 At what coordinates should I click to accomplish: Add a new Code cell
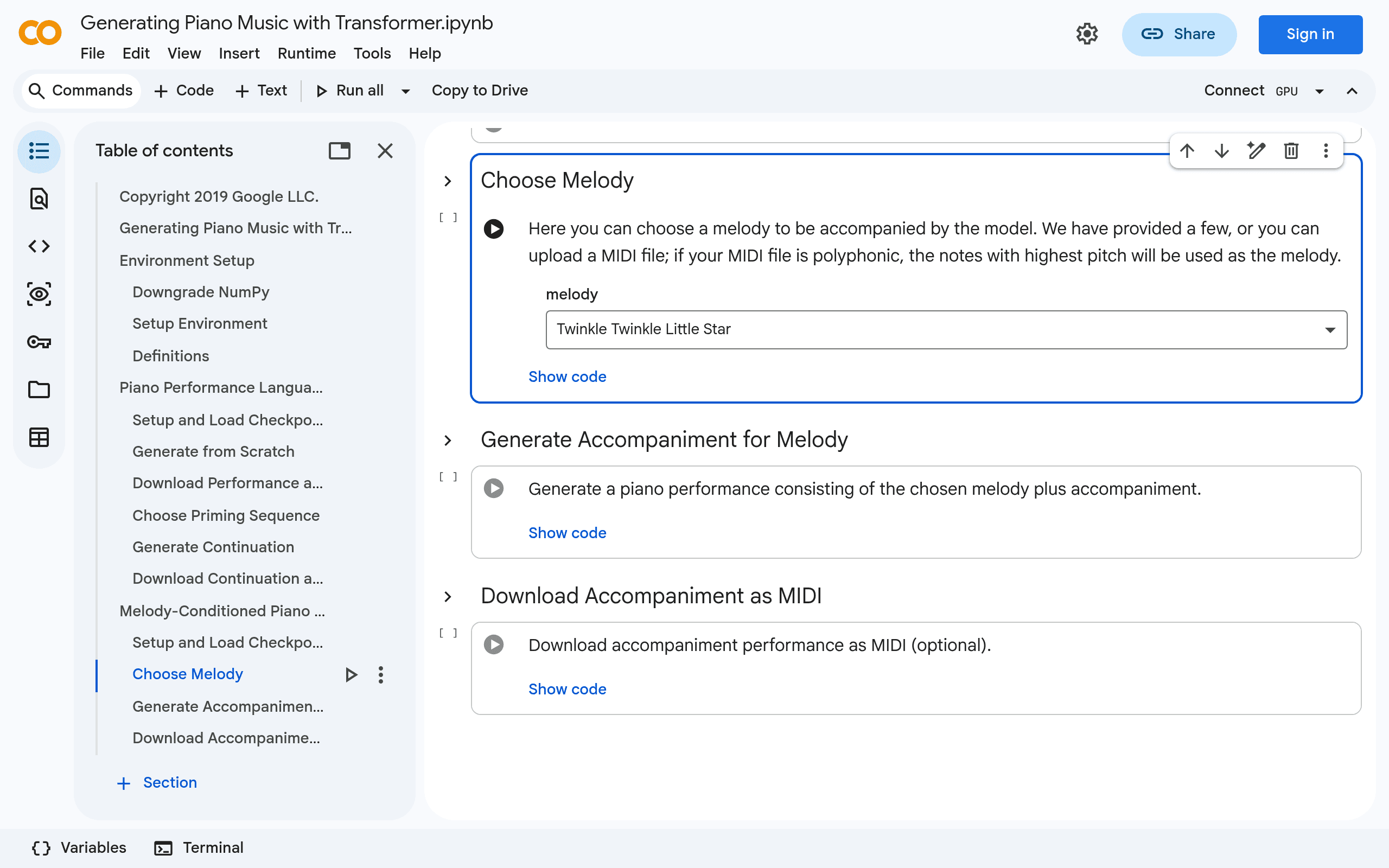[x=184, y=91]
